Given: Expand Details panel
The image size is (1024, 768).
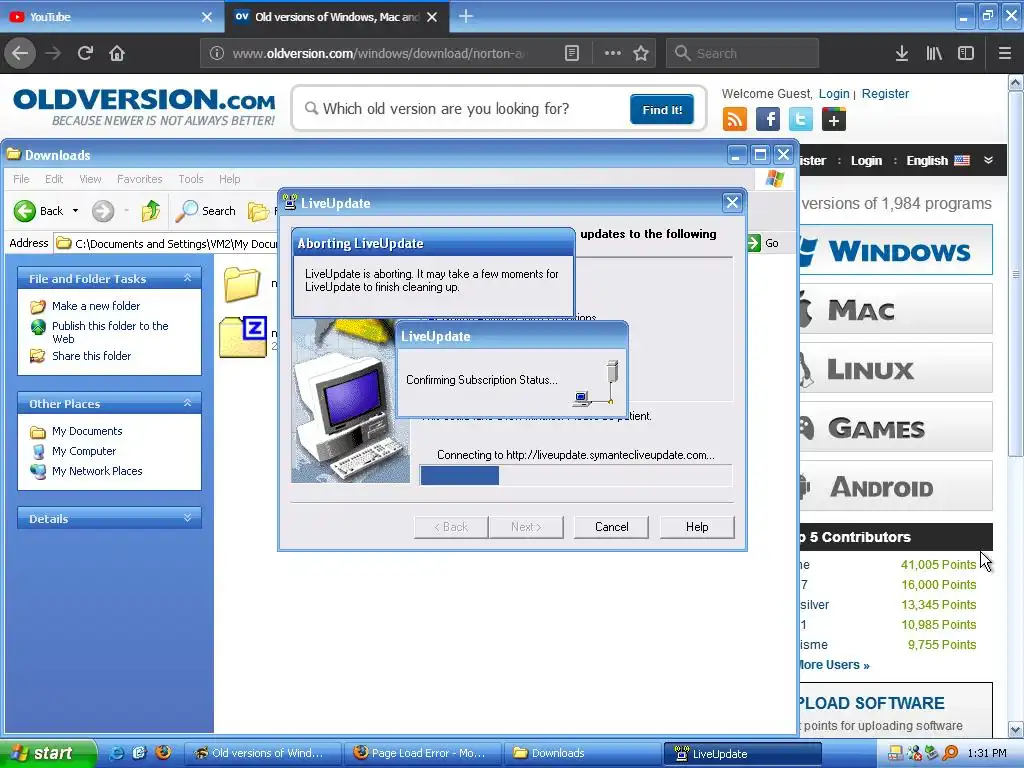Looking at the screenshot, I should click(187, 518).
